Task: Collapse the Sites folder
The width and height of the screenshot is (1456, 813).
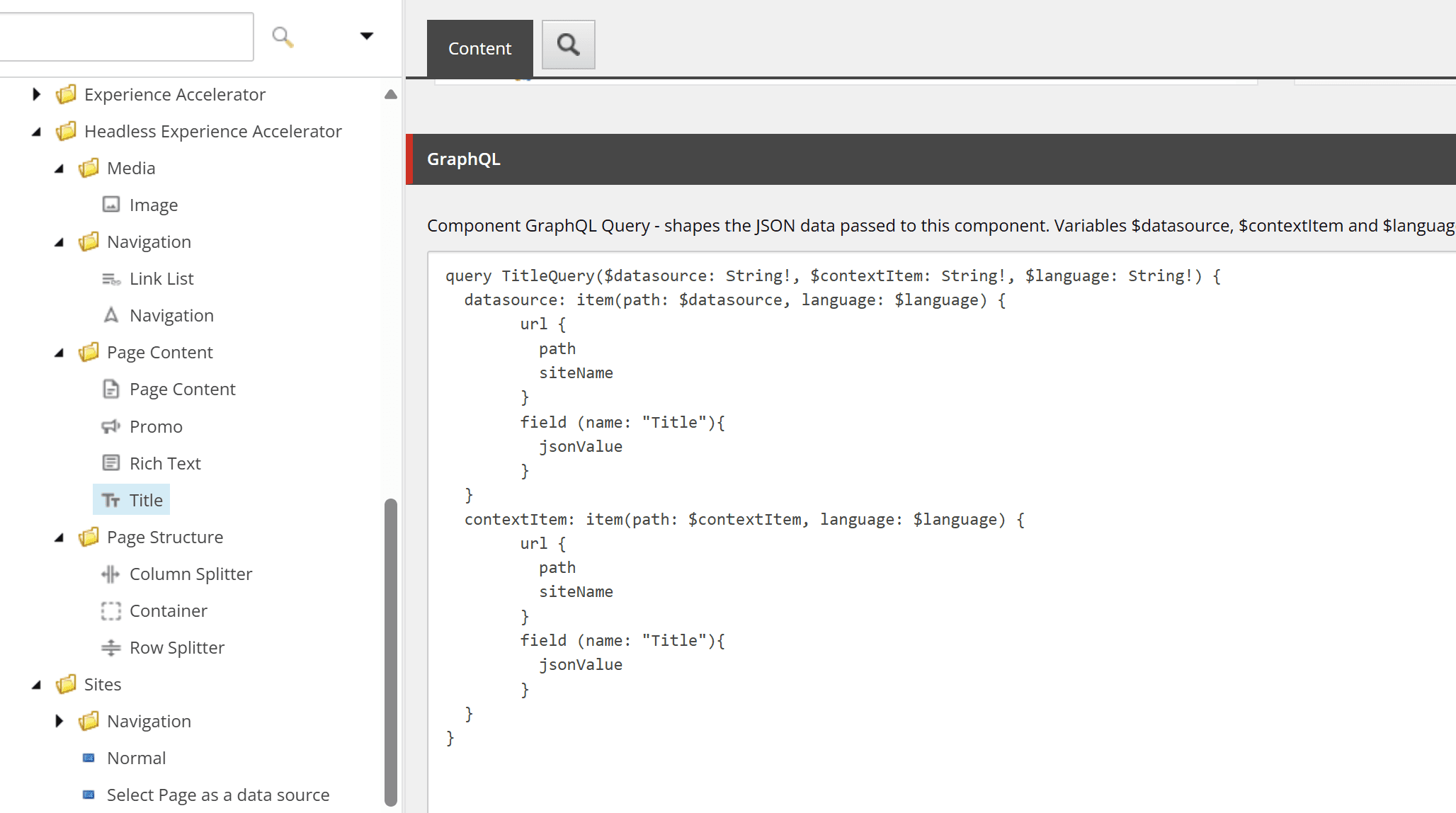Action: [x=37, y=685]
